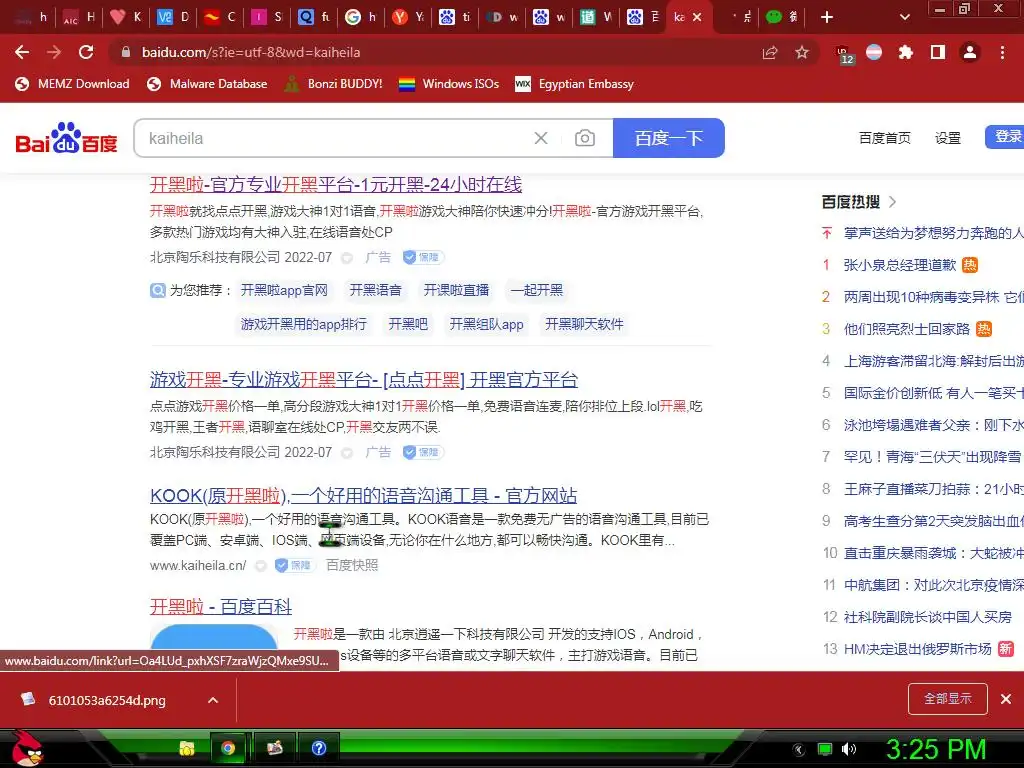Viewport: 1024px width, 768px height.
Task: Select the 开黑语音 suggestion chip
Action: (376, 290)
